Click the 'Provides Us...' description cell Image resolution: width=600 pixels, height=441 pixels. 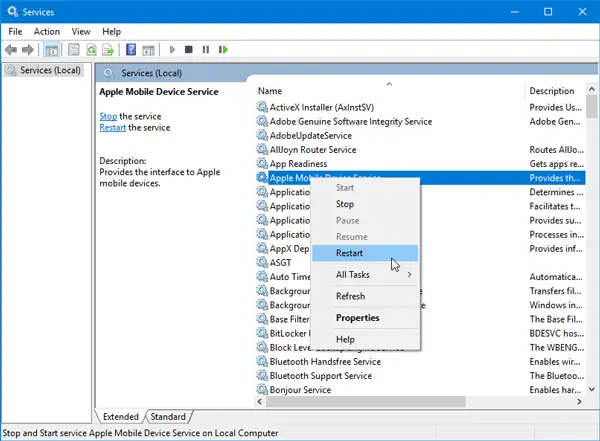tap(555, 107)
